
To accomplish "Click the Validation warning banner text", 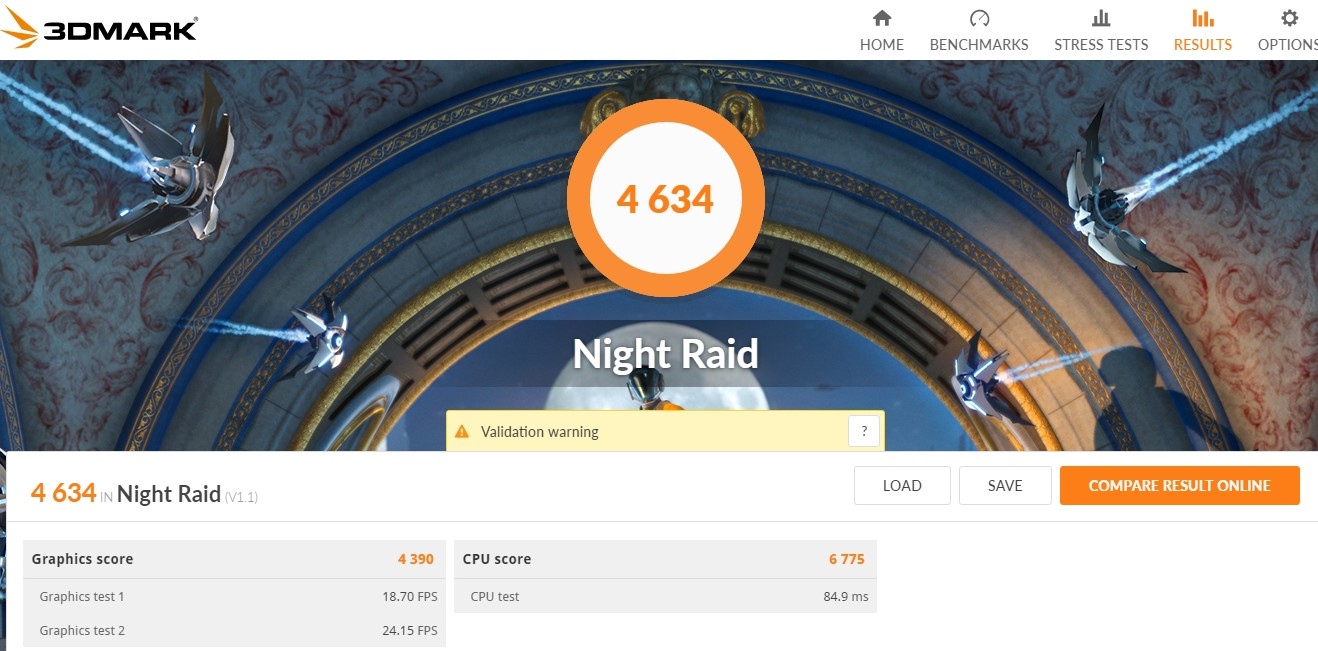I will pos(540,432).
